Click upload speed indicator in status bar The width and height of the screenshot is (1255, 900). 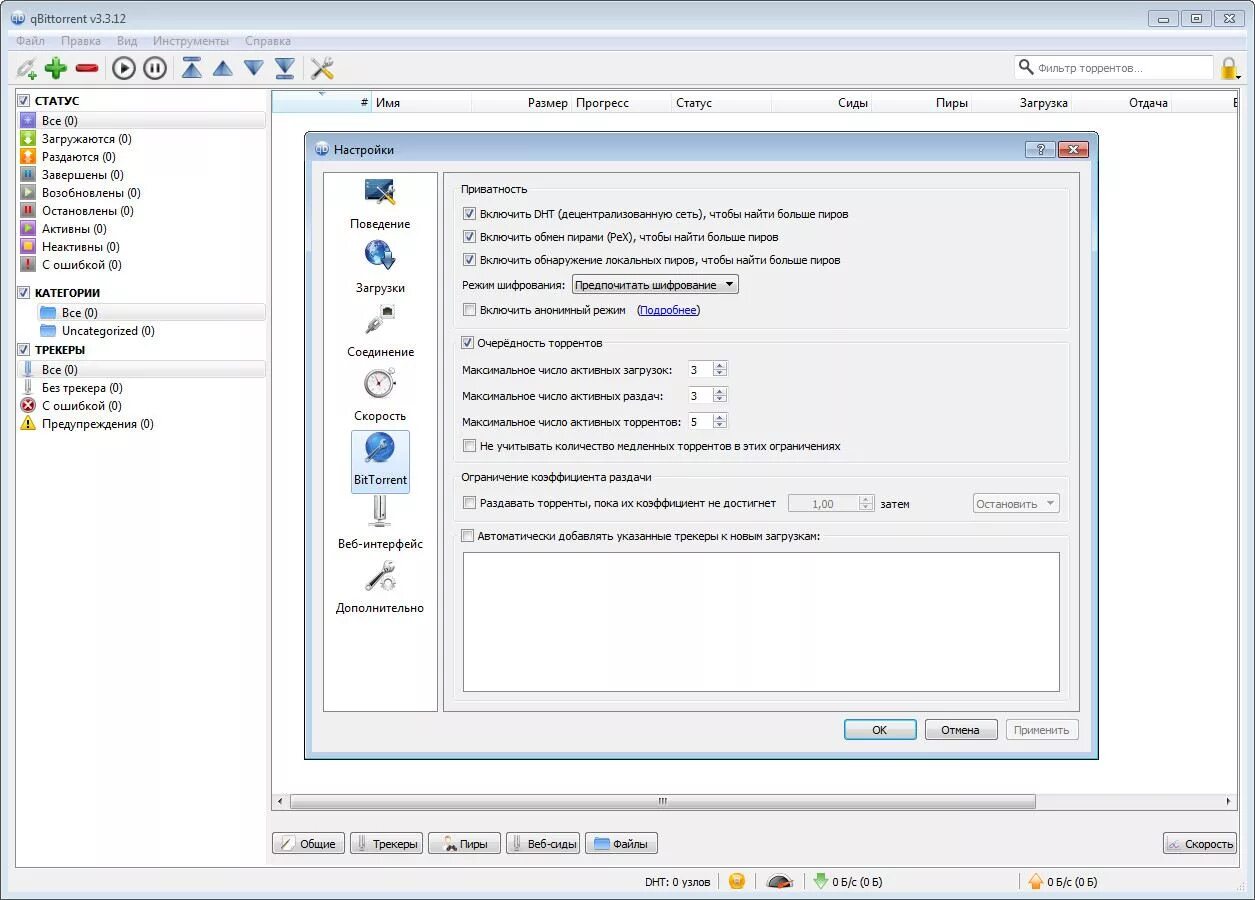pyautogui.click(x=1062, y=881)
